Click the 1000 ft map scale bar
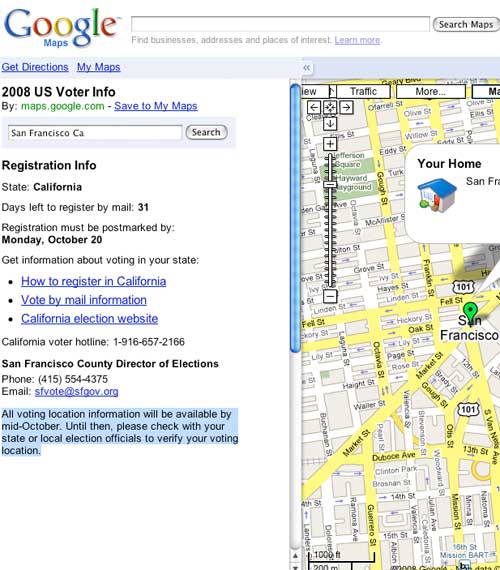 pyautogui.click(x=341, y=557)
